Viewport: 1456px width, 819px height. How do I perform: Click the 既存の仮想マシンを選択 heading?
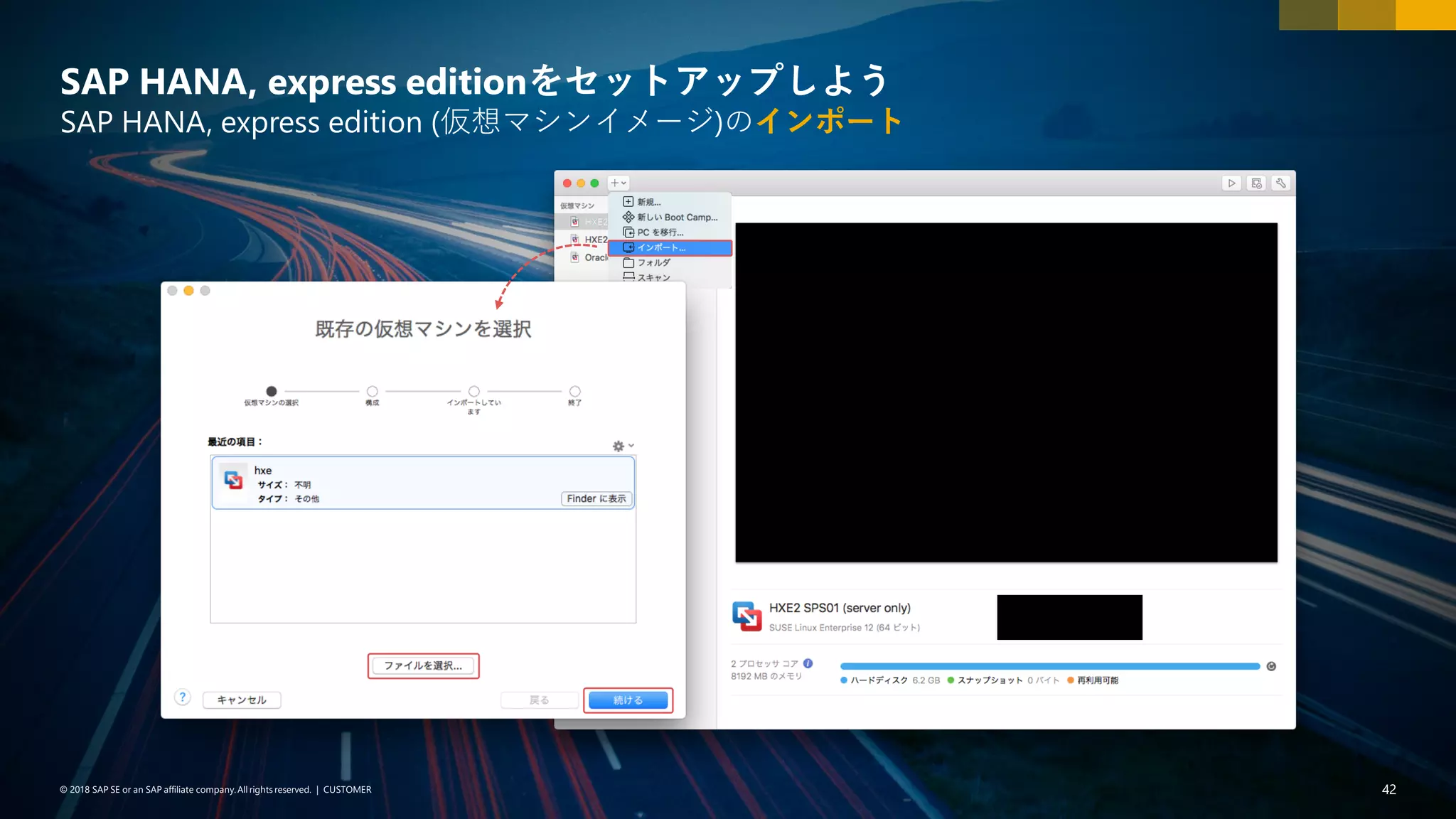(423, 328)
